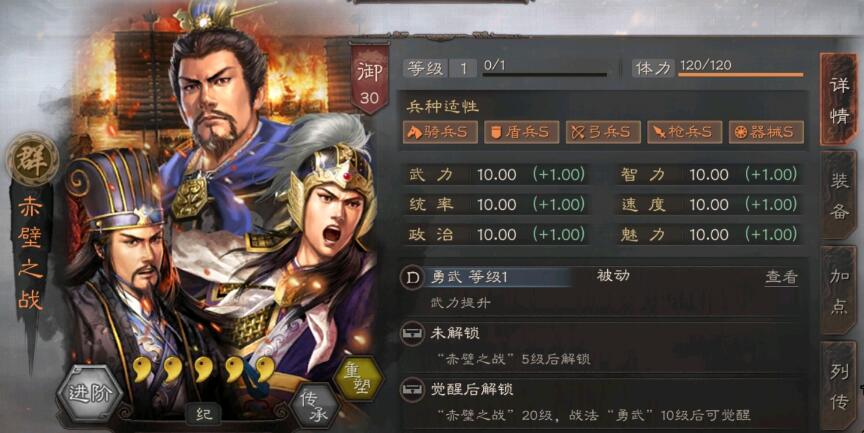Select the yellow 重塑 hexagon
This screenshot has width=864, height=433.
pos(358,378)
